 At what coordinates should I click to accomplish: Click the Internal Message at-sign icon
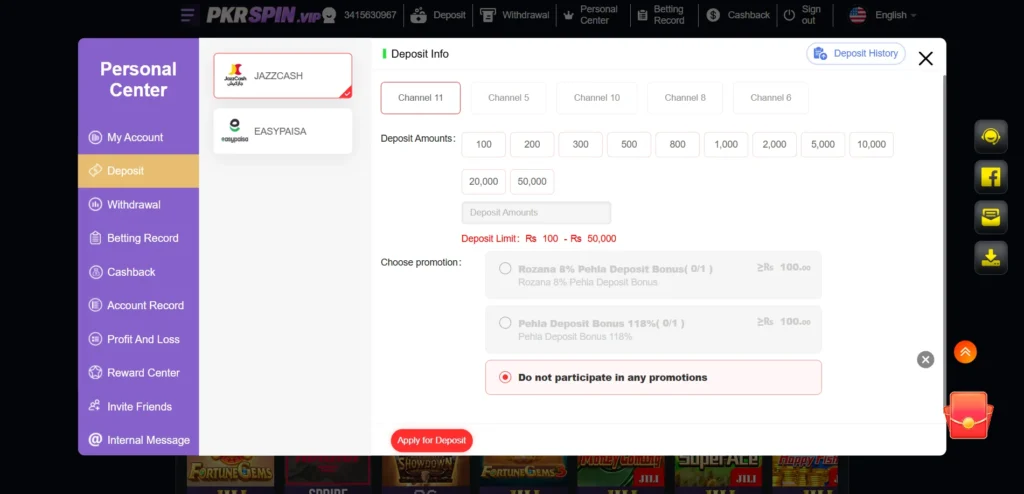pos(95,440)
